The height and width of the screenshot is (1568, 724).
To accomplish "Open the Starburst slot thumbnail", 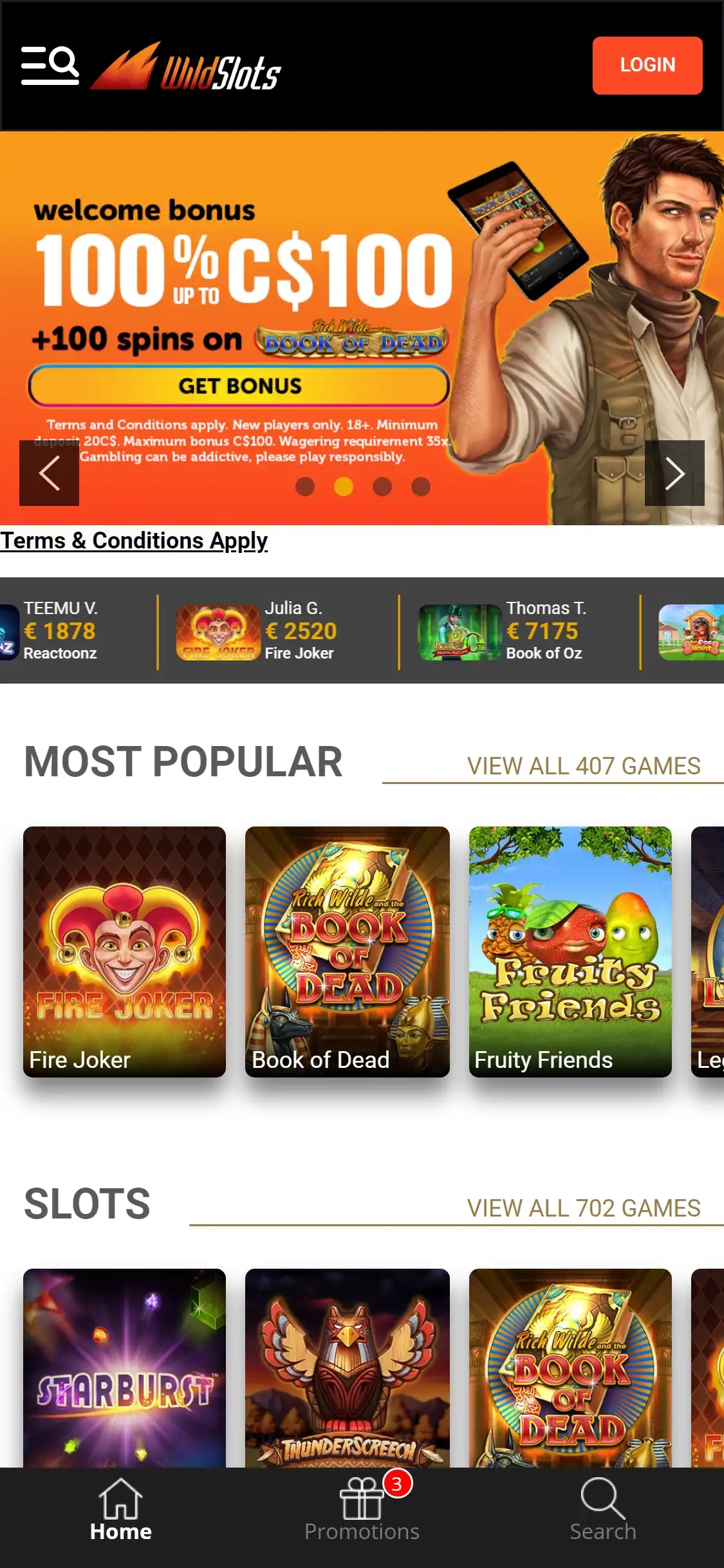I will [124, 1368].
